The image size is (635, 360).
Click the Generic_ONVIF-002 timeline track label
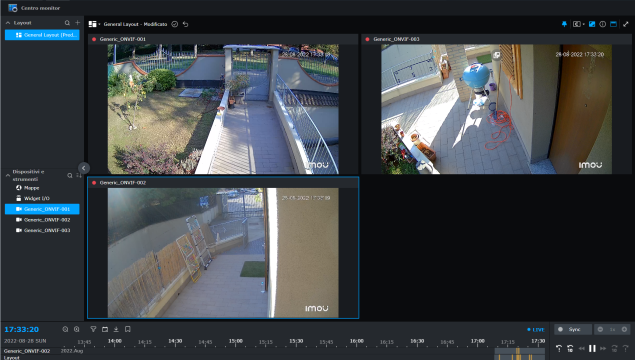27,351
